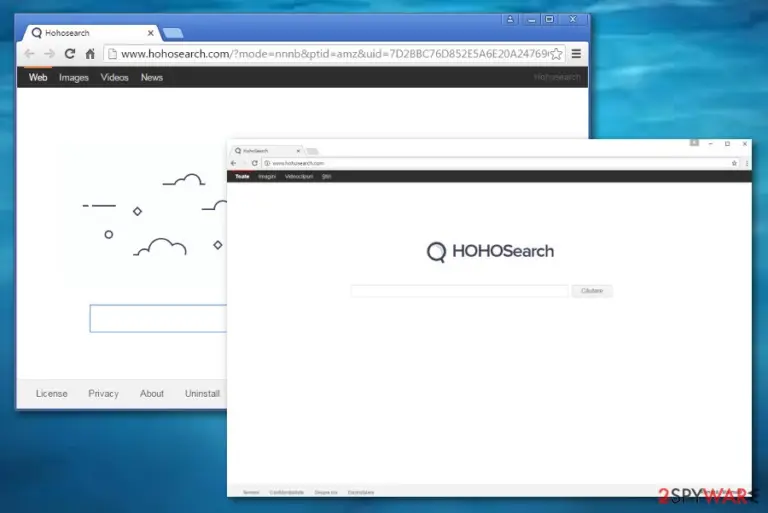Click the Căutare search button
Screen dimensions: 768x513
(x=592, y=291)
